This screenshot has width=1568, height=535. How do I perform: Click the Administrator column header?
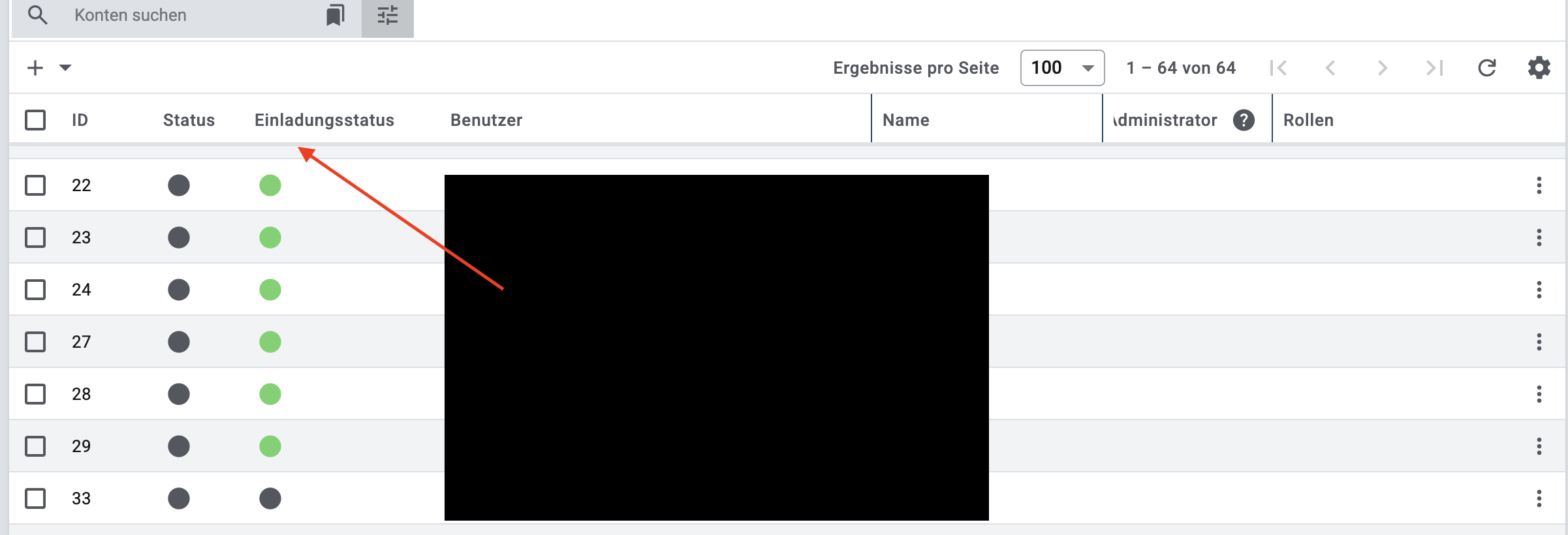click(1165, 120)
